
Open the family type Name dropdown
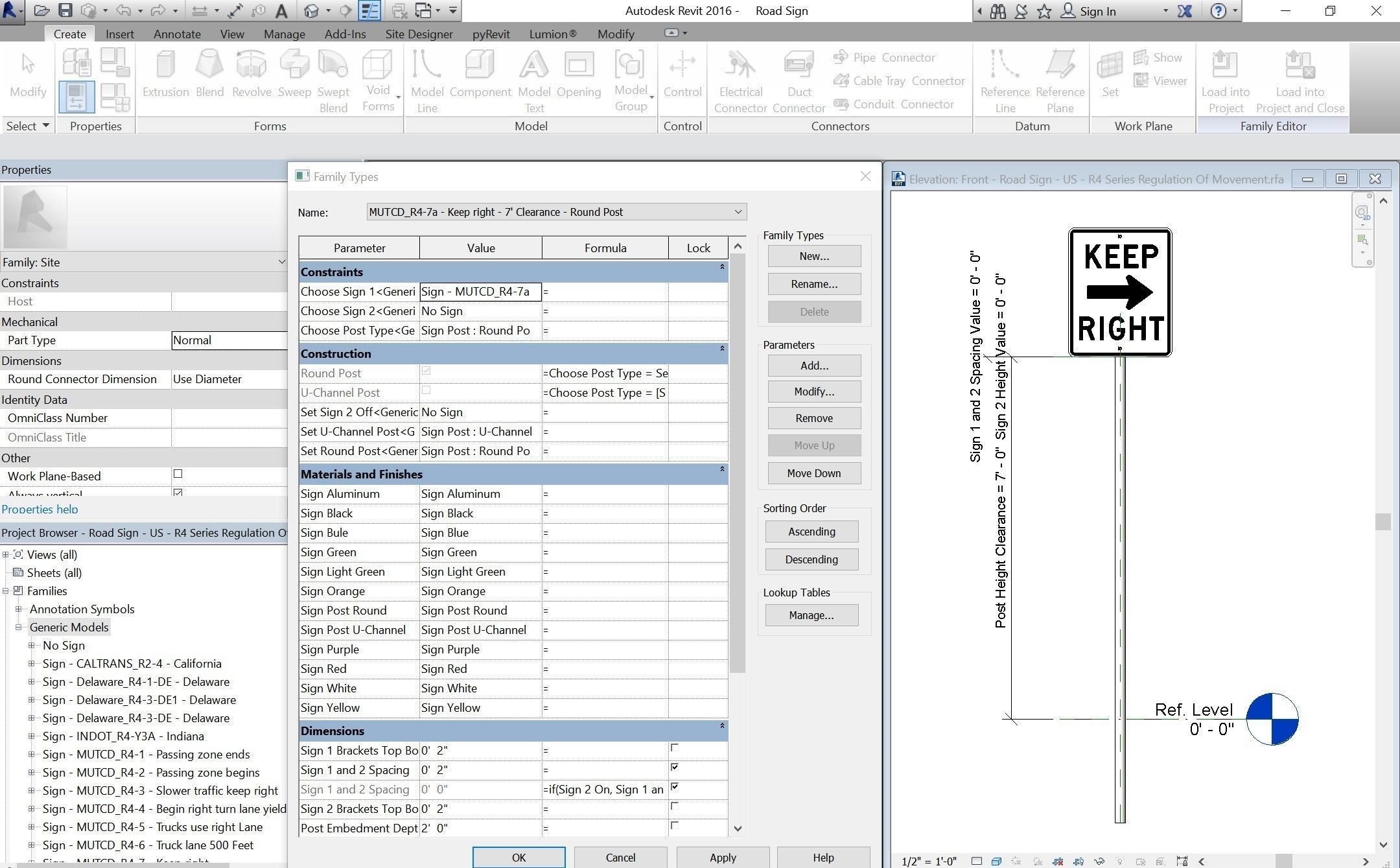738,212
